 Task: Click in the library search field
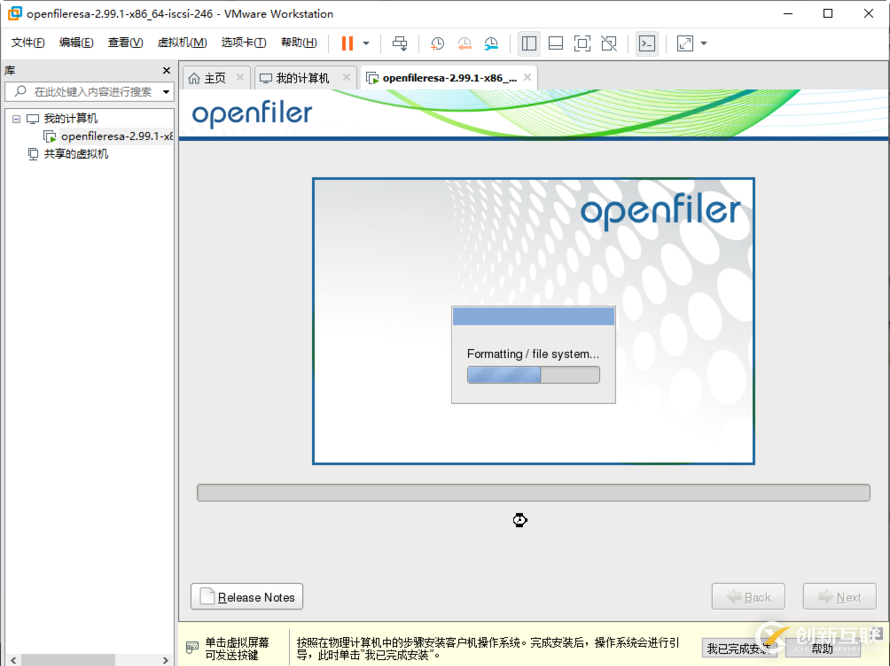90,91
